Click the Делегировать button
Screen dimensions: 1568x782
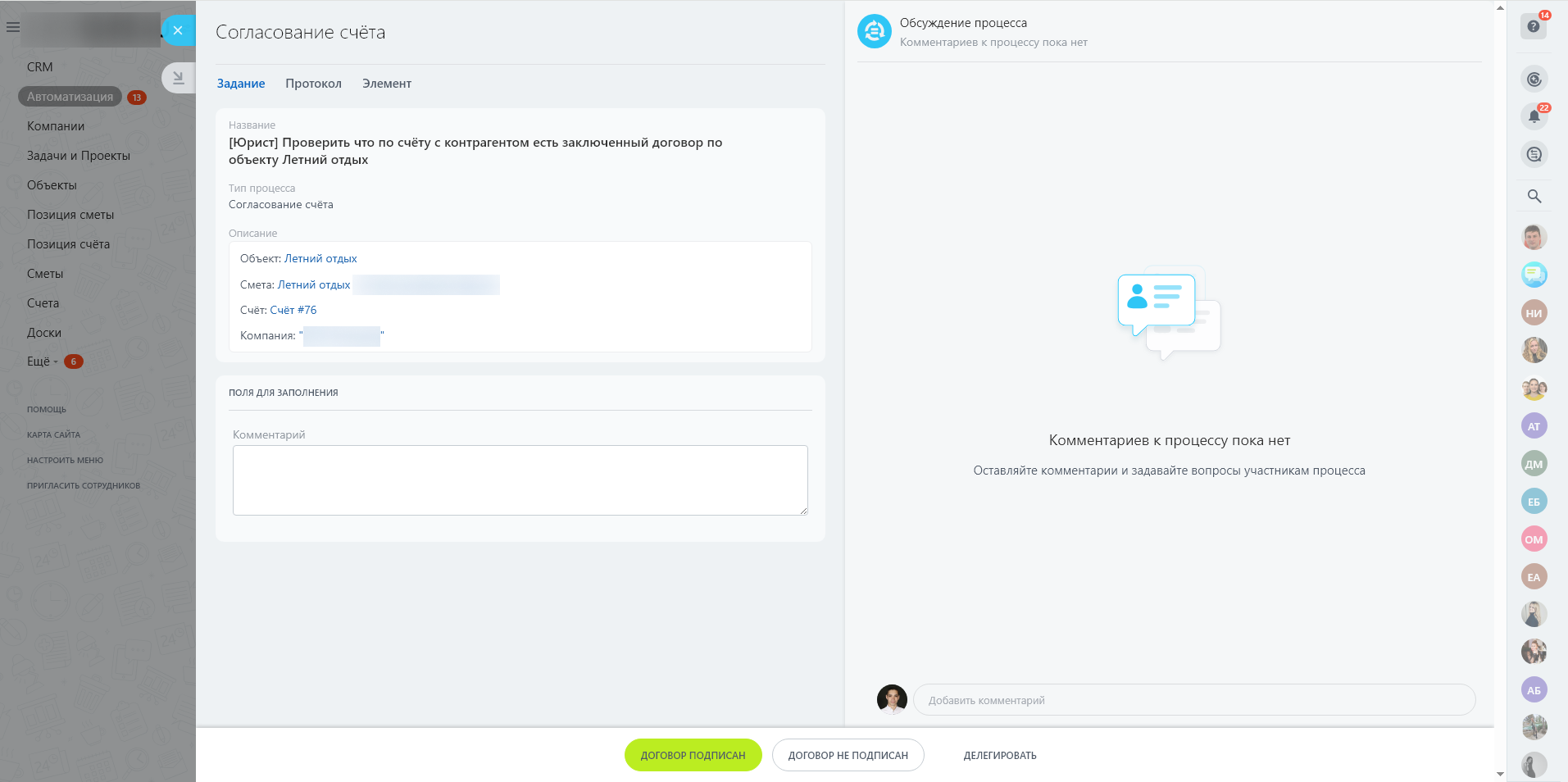point(1000,755)
